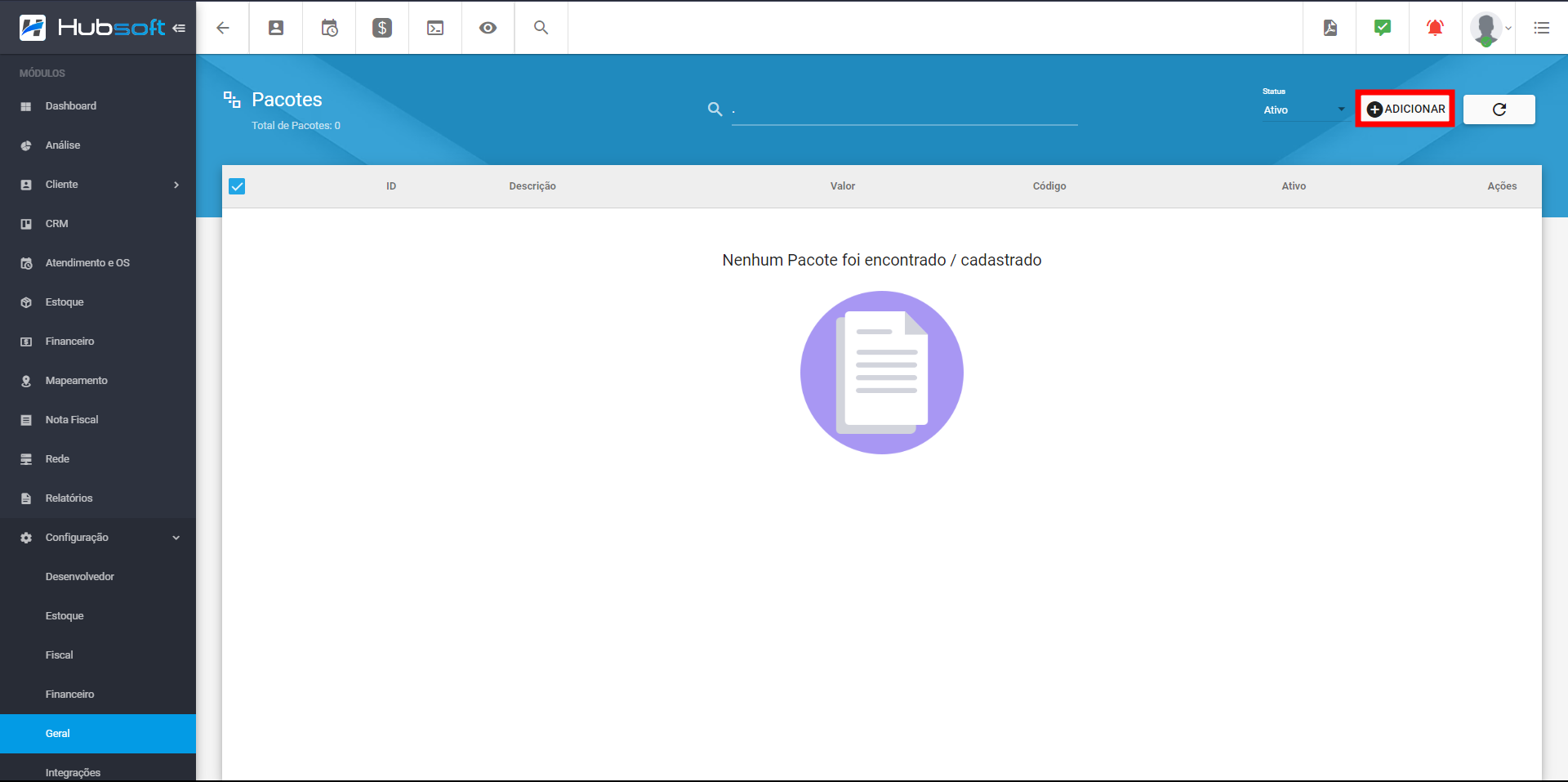Click the Pacotes search magnifier icon
Viewport: 1568px width, 782px height.
tap(715, 109)
